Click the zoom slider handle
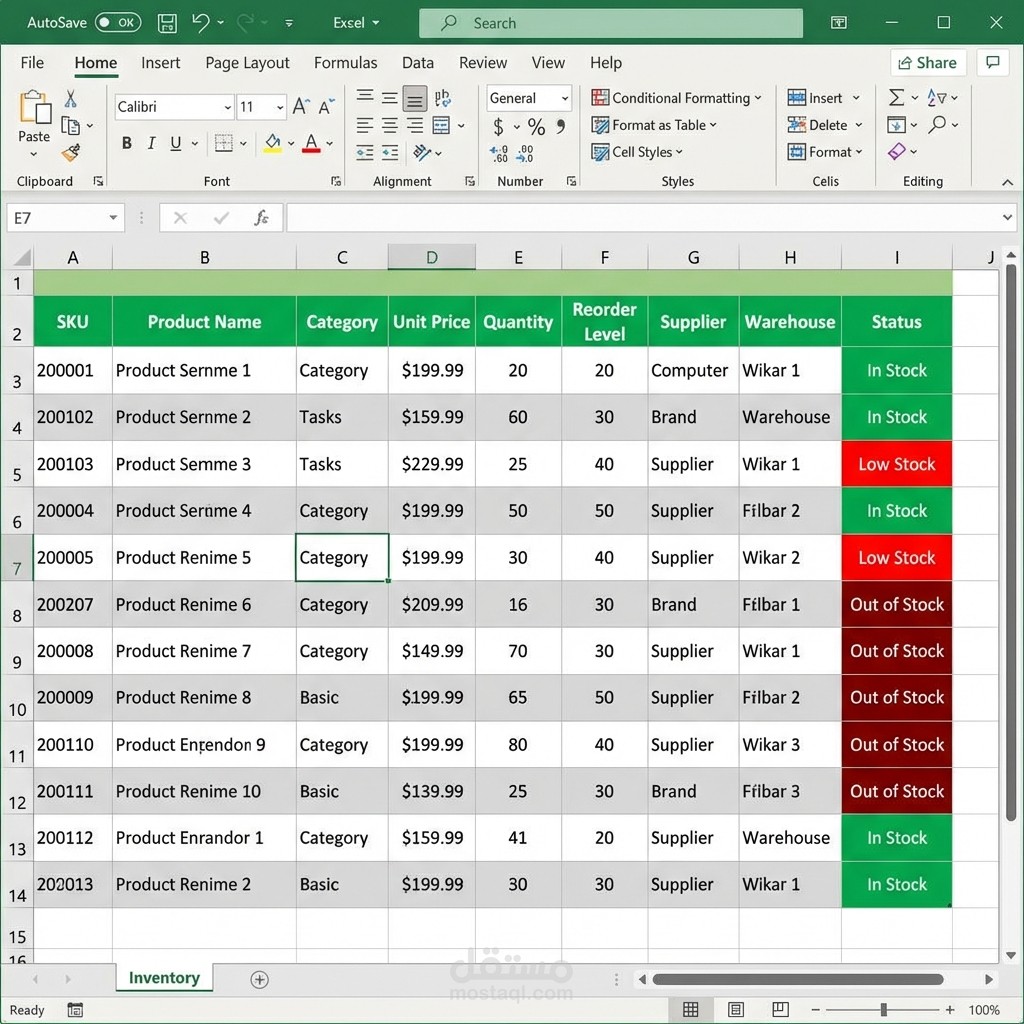This screenshot has height=1024, width=1024. (x=884, y=1010)
